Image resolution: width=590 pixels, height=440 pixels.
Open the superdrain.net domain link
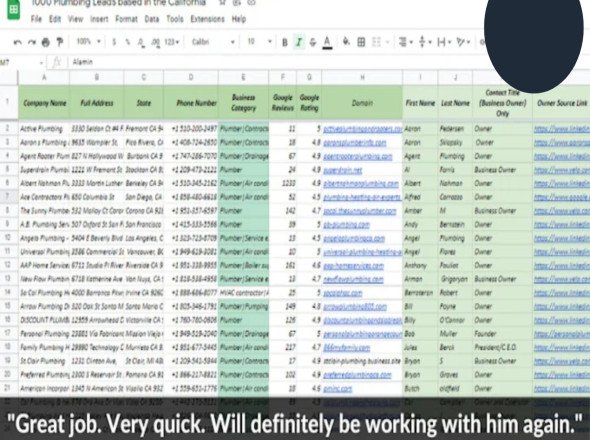(342, 170)
